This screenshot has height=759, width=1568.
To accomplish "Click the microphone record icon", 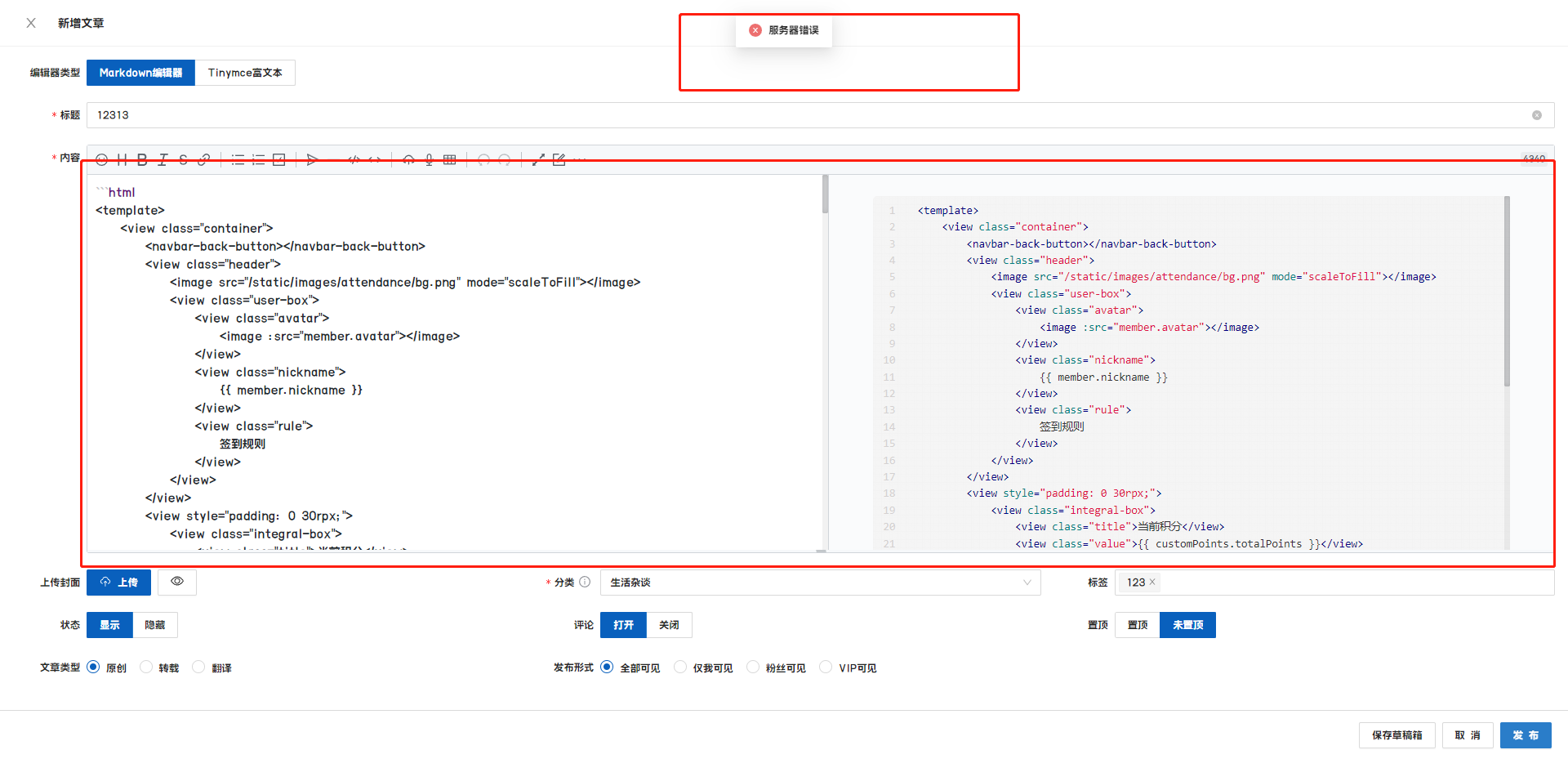I will click(x=429, y=160).
